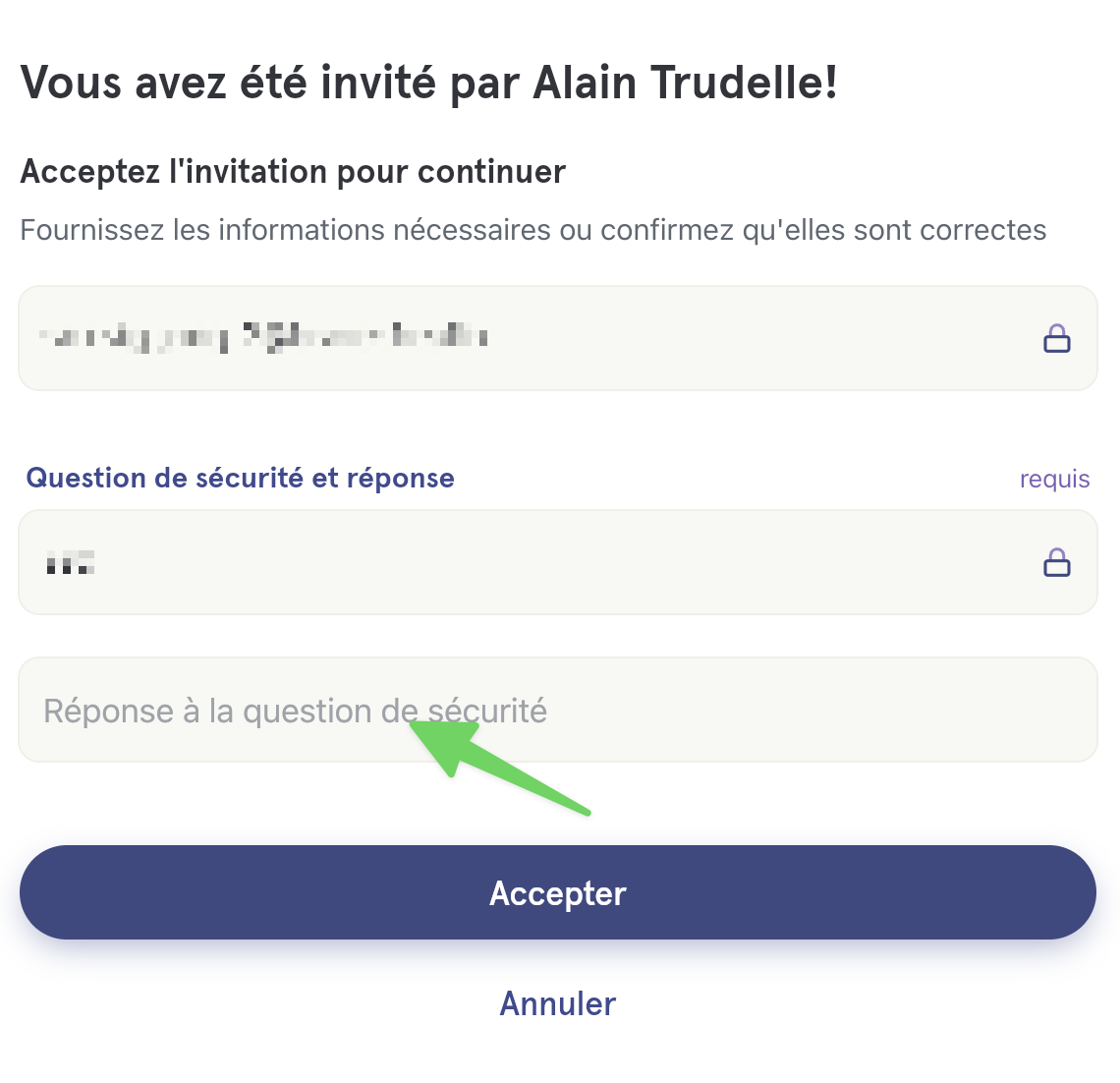This screenshot has width=1120, height=1083.
Task: Select the locked email address field
Action: [x=558, y=338]
